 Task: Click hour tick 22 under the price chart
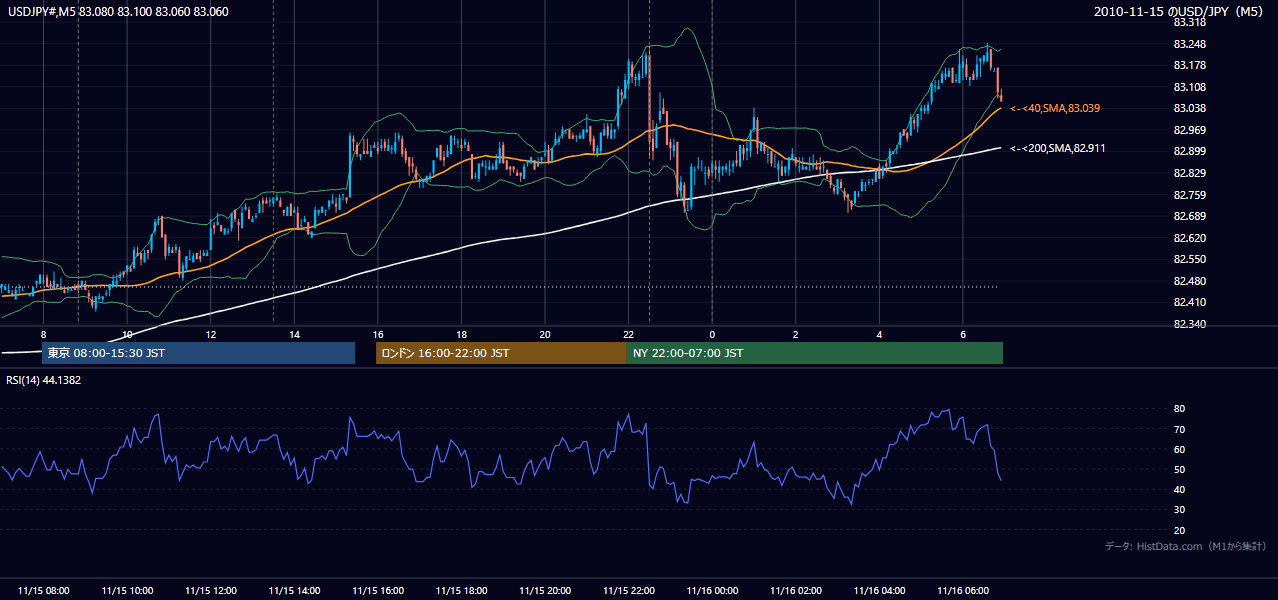629,334
